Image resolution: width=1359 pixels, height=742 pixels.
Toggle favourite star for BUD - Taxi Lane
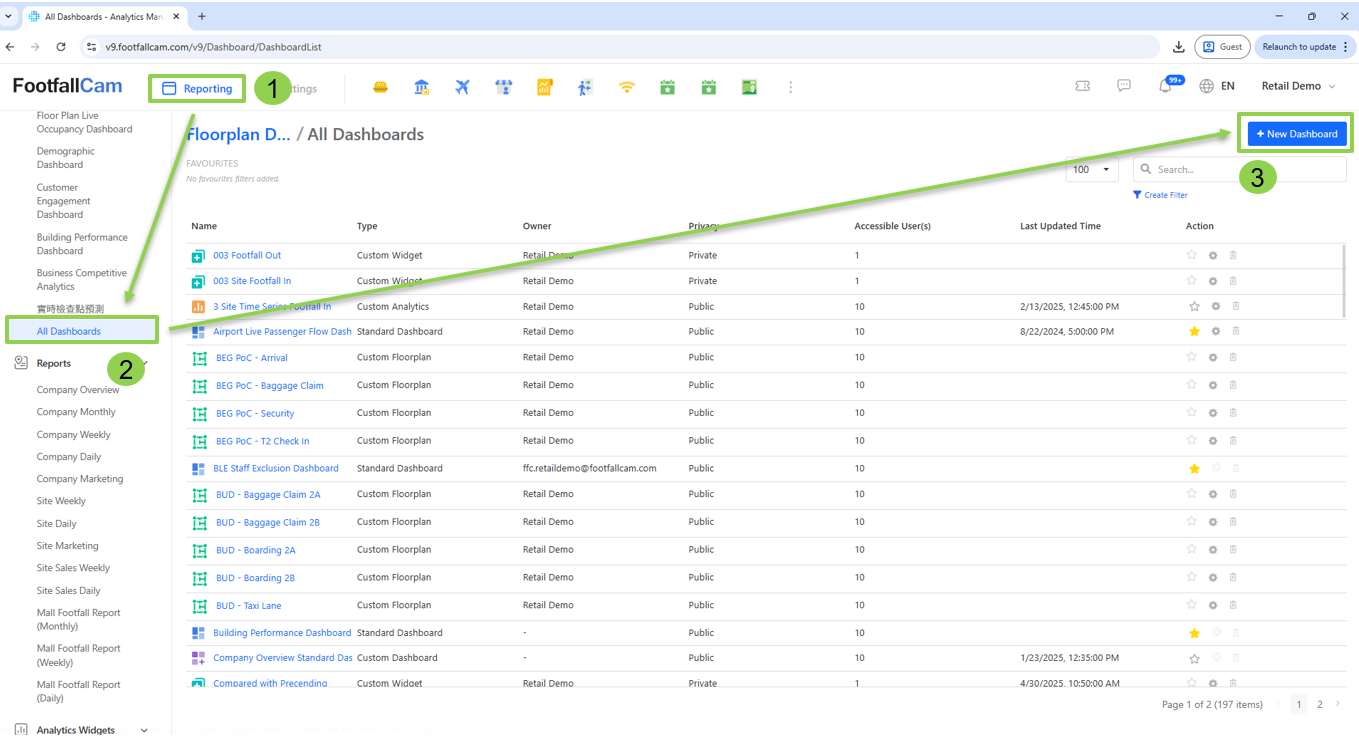(x=1192, y=605)
